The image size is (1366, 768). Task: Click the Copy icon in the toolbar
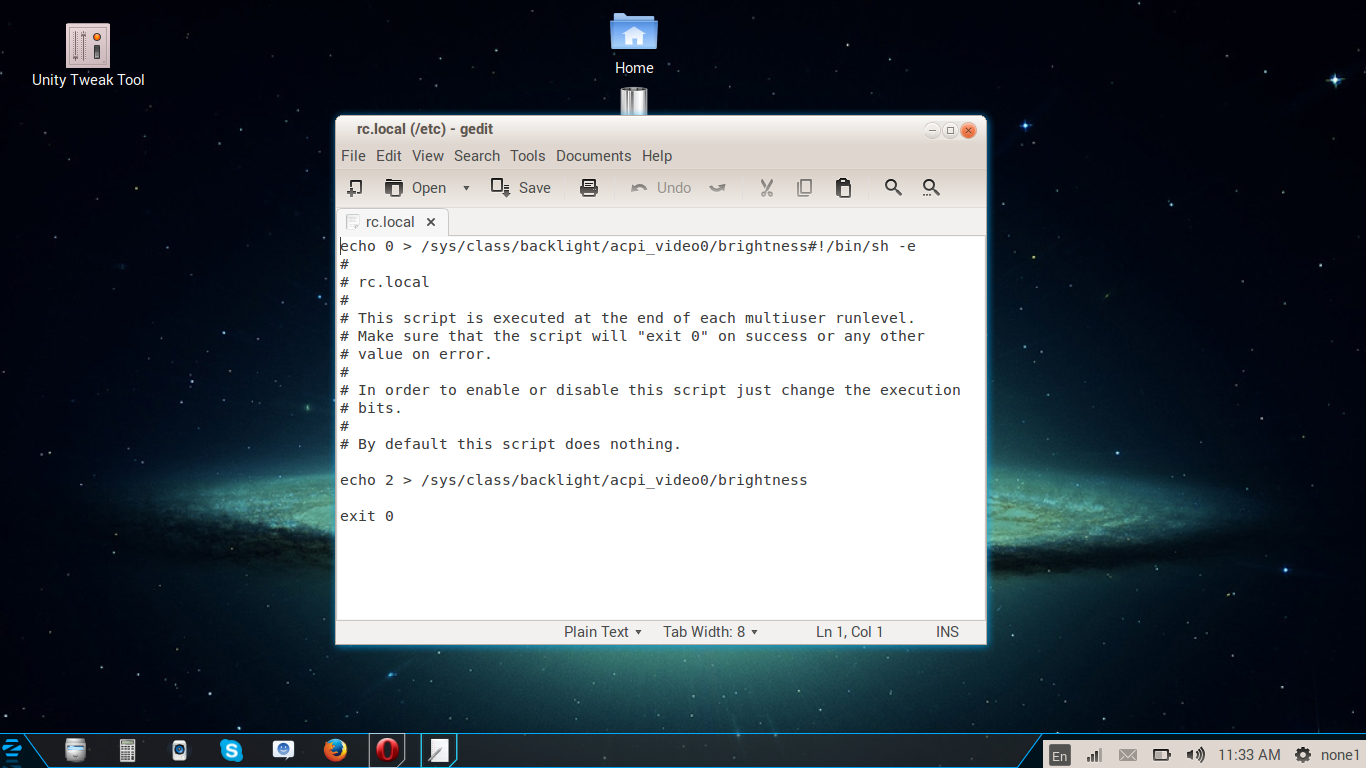point(804,188)
